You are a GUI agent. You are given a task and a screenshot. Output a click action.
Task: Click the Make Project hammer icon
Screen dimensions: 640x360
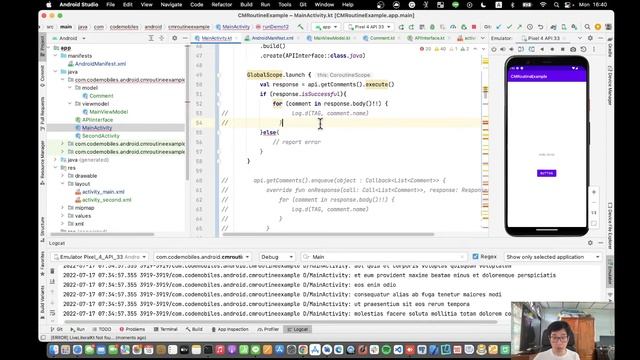301,27
